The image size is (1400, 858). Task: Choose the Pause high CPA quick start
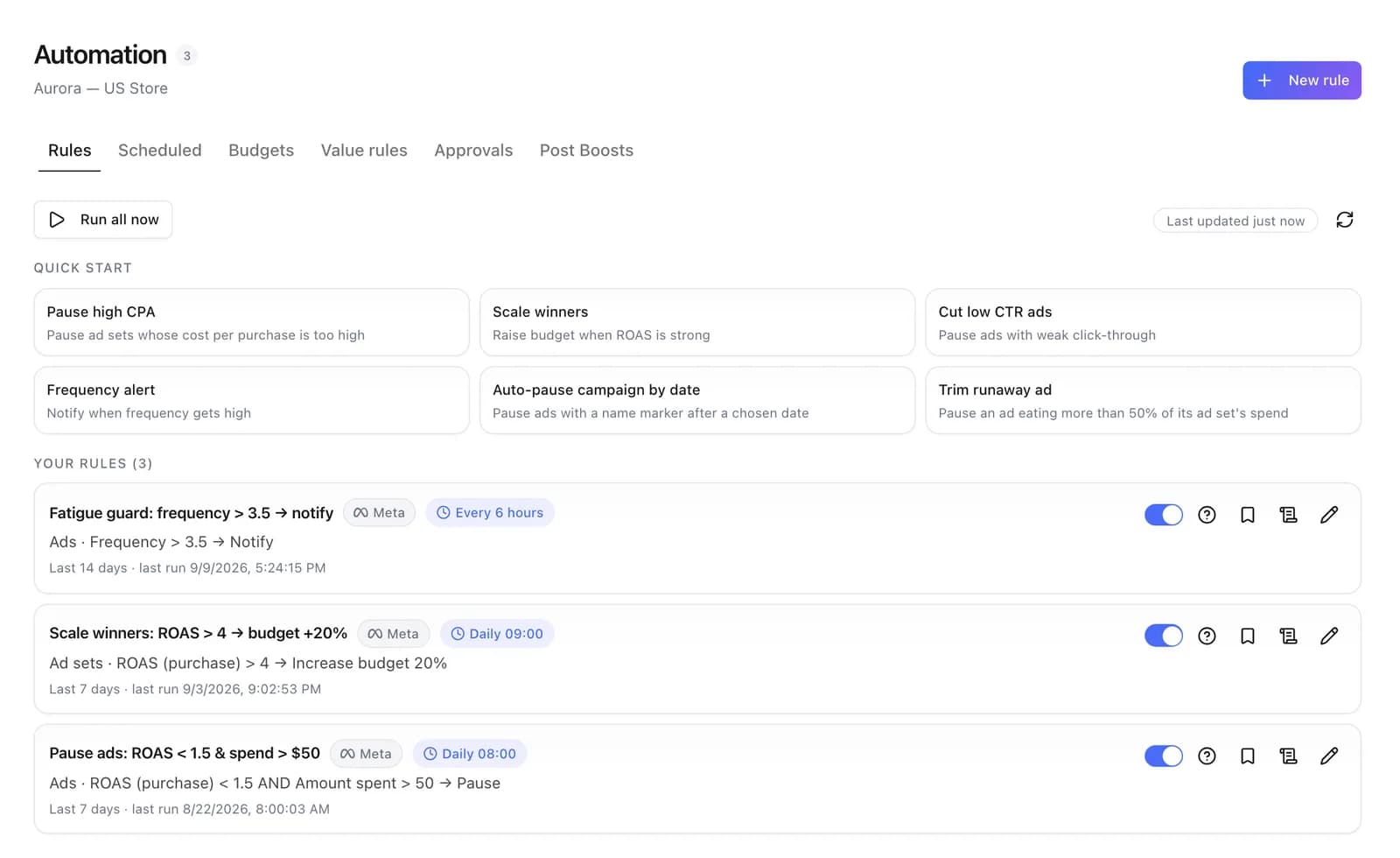coord(251,322)
